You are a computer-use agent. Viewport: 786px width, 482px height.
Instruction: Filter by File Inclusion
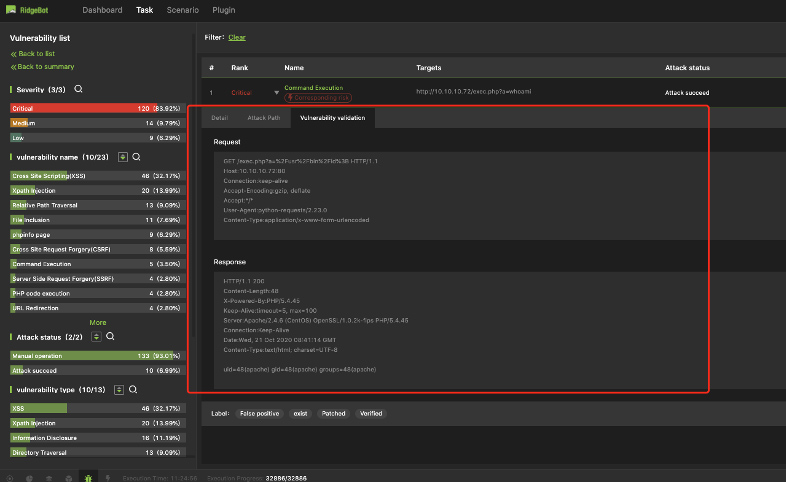click(98, 220)
